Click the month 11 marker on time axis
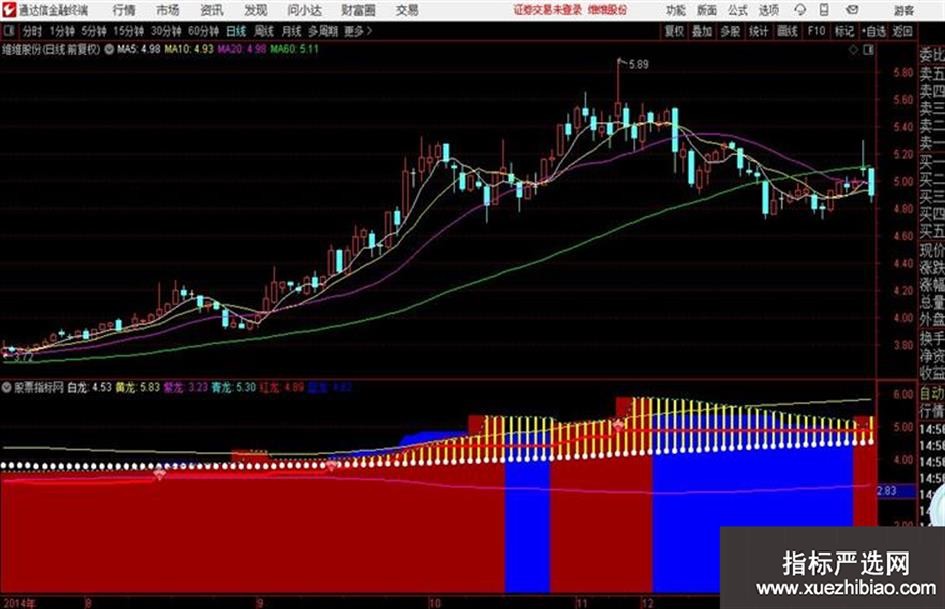The width and height of the screenshot is (945, 609). click(581, 603)
